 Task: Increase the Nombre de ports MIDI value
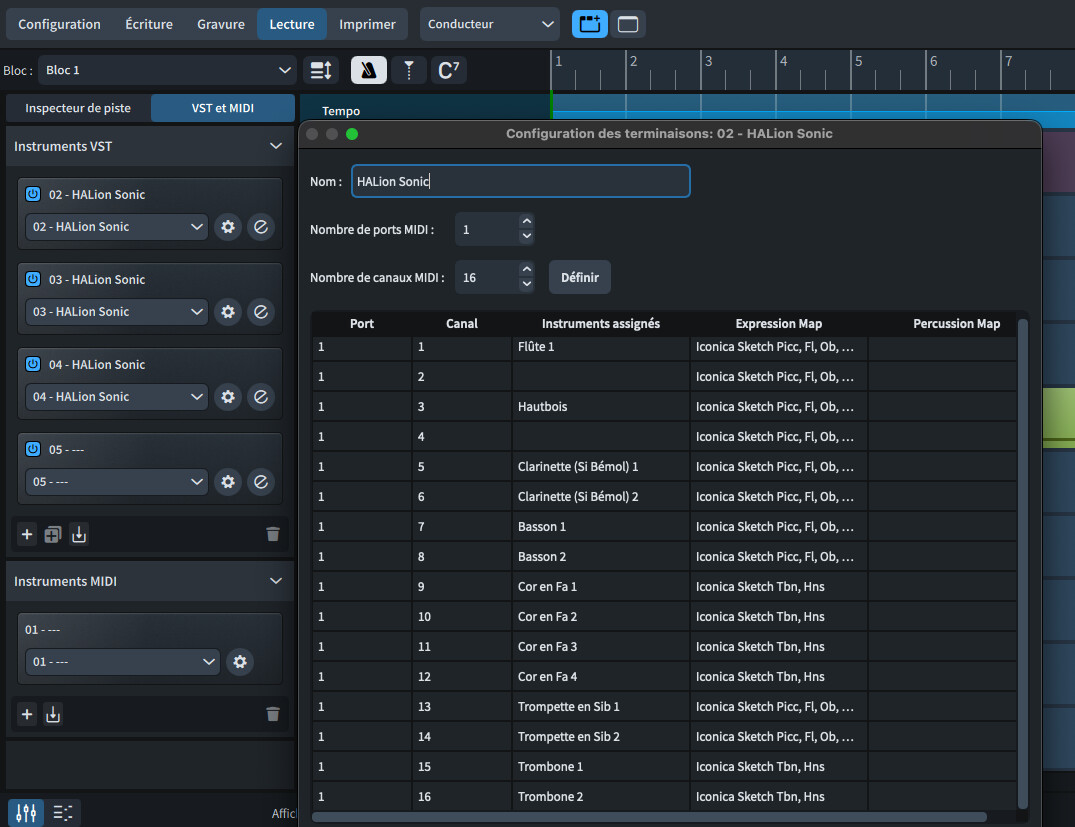[x=526, y=222]
